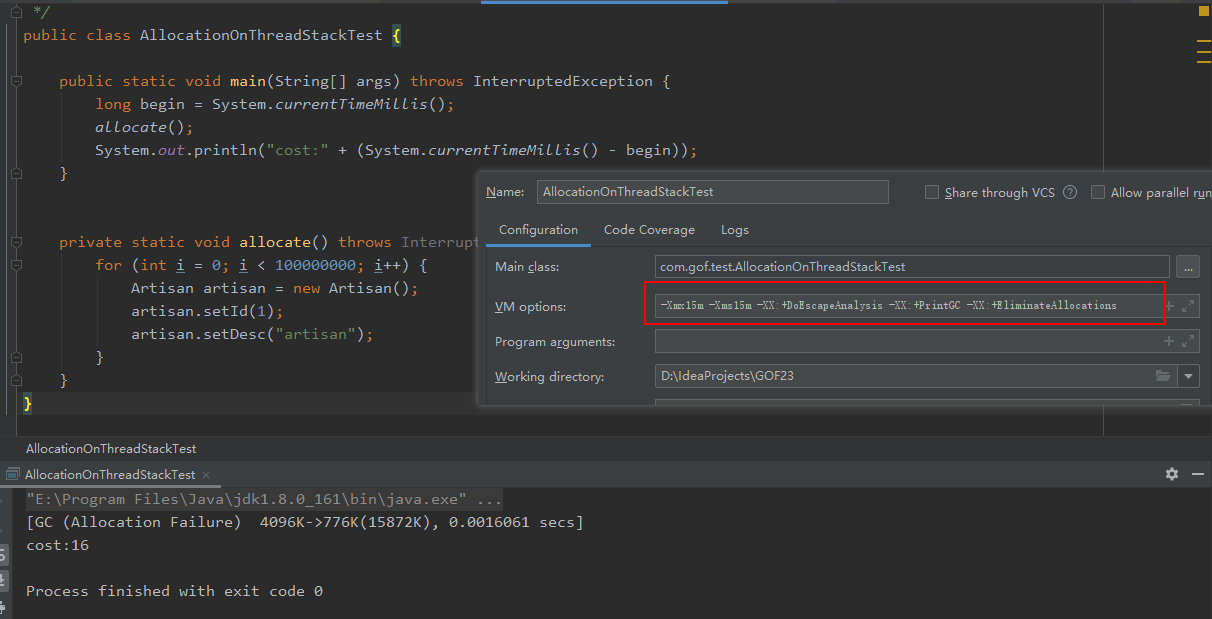Collapse the allocate method fold marker
This screenshot has height=619, width=1212.
pyautogui.click(x=15, y=242)
